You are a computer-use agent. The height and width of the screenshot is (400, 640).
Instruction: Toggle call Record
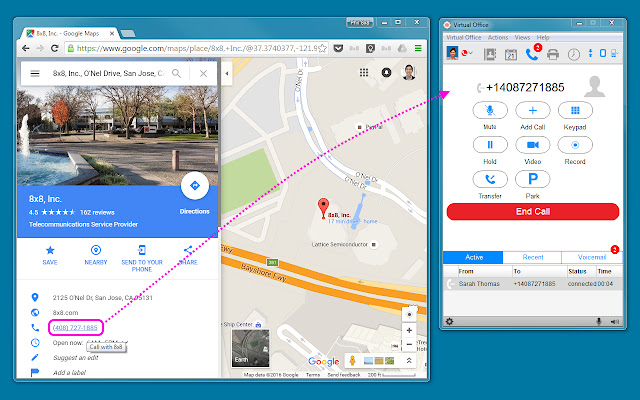click(575, 144)
